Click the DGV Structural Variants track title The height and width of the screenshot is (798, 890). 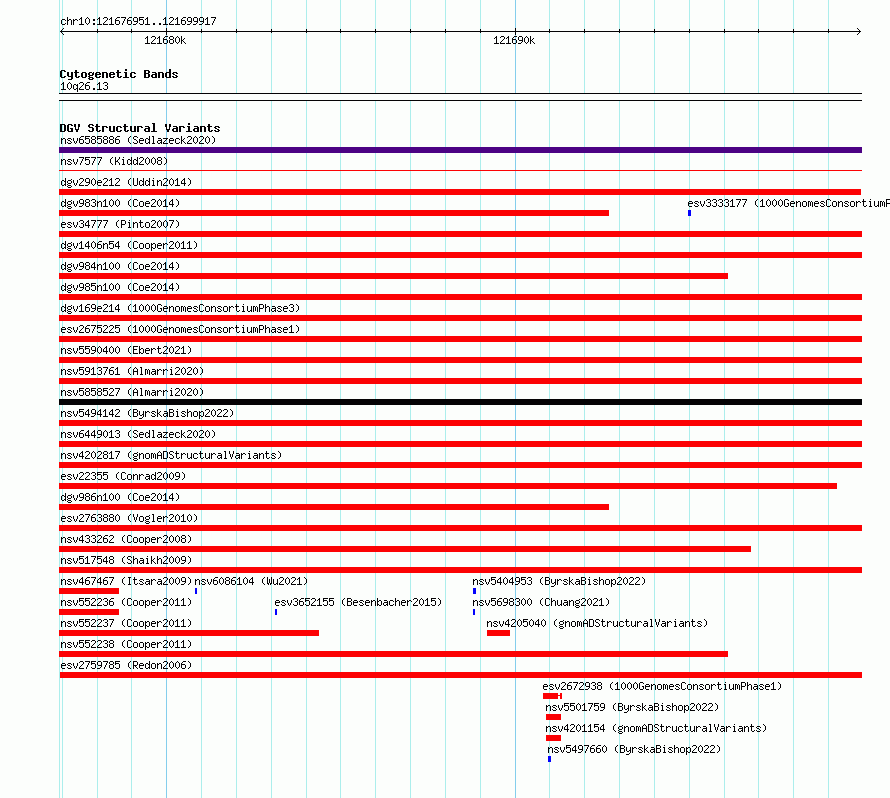(x=140, y=128)
